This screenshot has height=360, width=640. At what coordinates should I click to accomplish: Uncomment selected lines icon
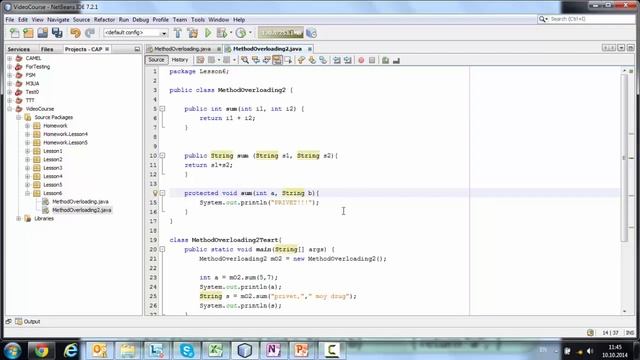coord(396,60)
